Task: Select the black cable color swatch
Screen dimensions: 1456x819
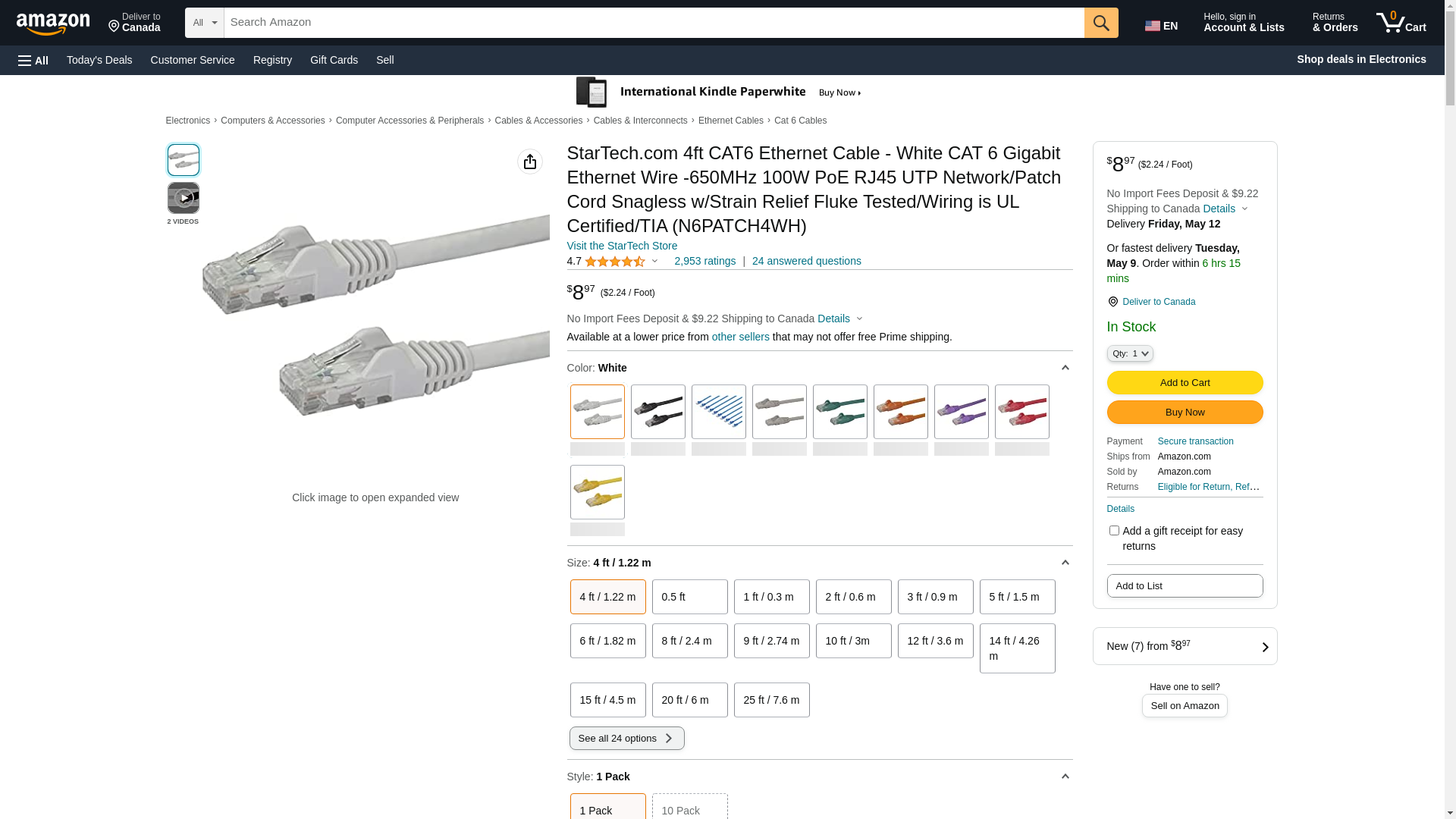Action: coord(657,412)
